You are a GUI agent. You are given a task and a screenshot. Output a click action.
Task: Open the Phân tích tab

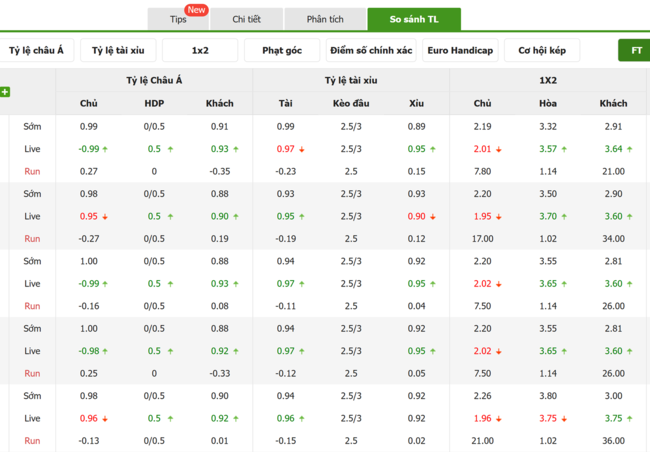pyautogui.click(x=325, y=19)
